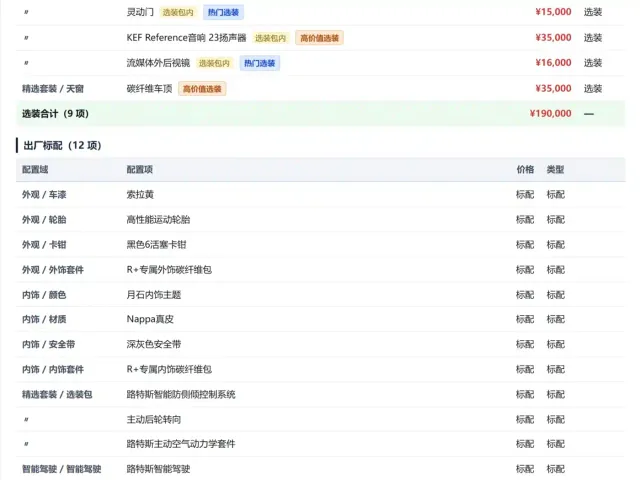The height and width of the screenshot is (480, 640).
Task: Click the 选装包内 tag beside 流媒体外后视镜
Action: click(x=214, y=63)
